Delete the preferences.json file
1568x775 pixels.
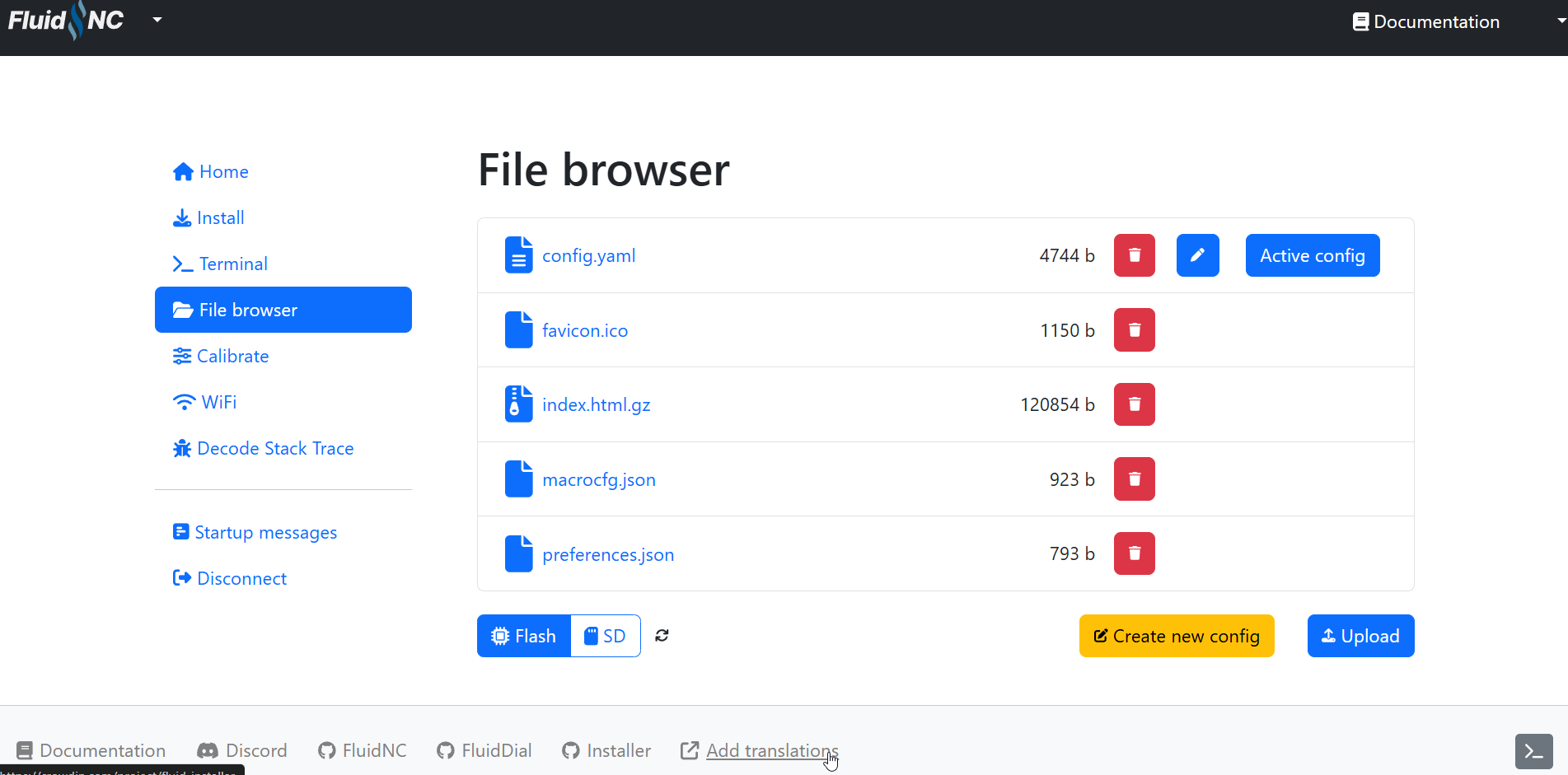[x=1134, y=553]
